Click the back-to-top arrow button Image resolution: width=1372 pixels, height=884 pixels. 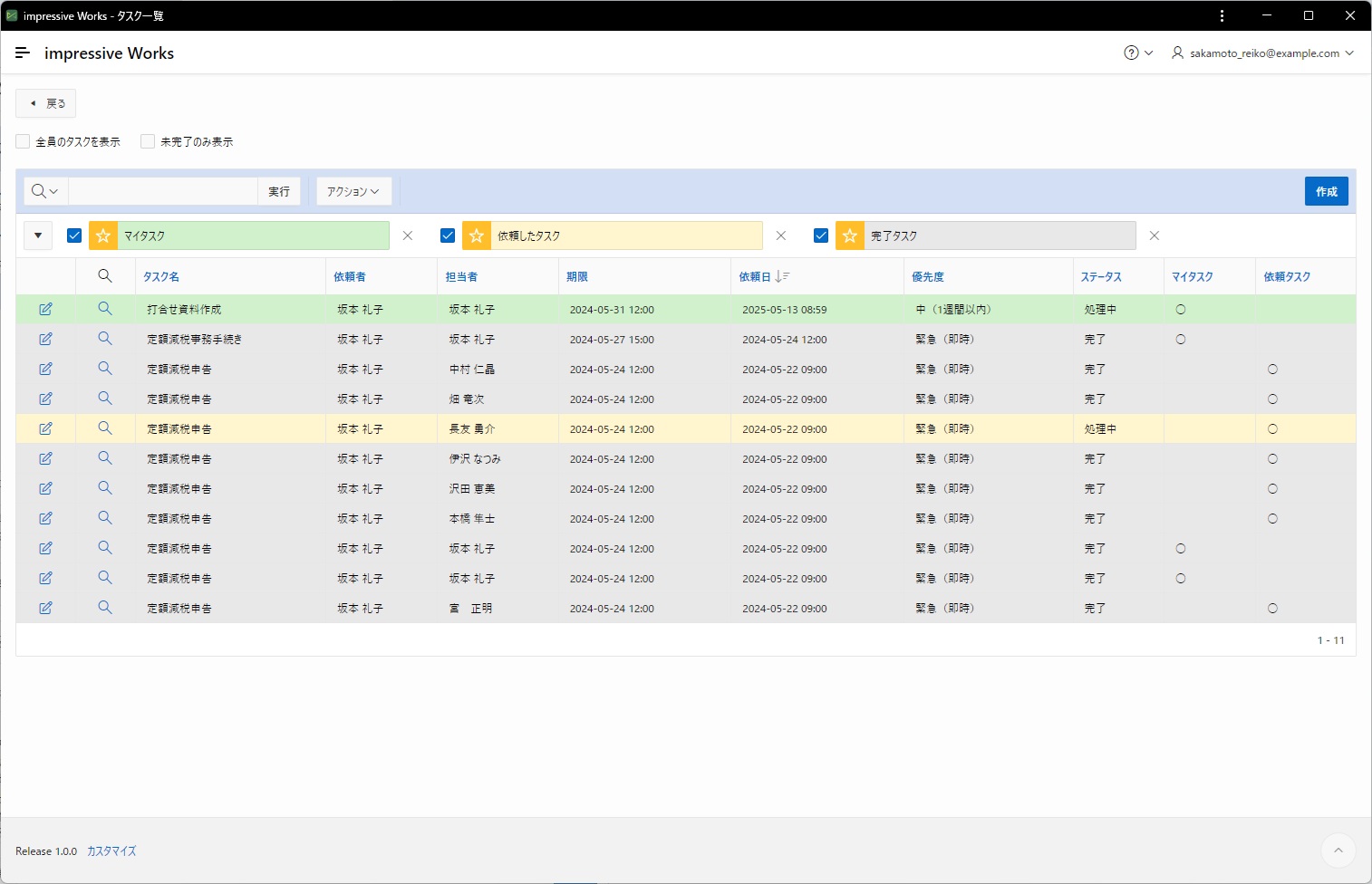pos(1338,850)
